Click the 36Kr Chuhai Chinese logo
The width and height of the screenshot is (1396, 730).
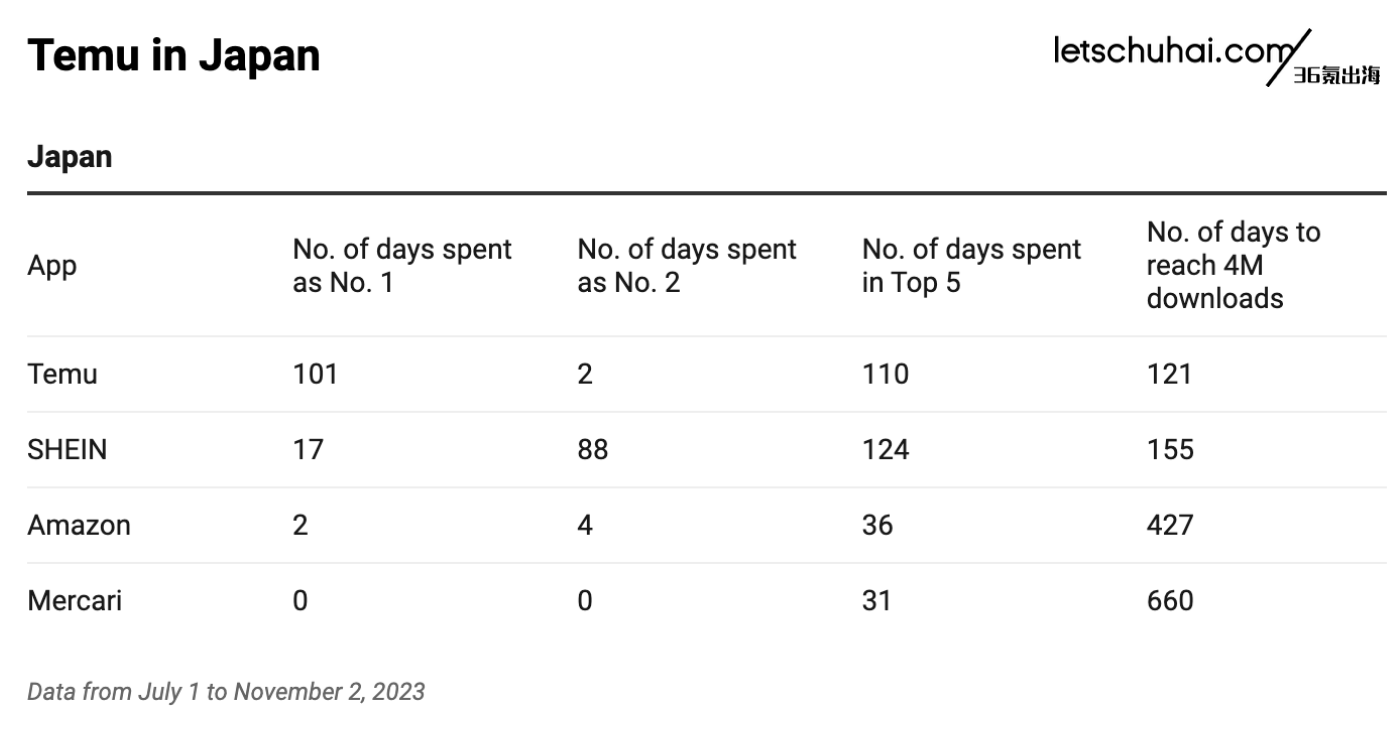click(1336, 77)
